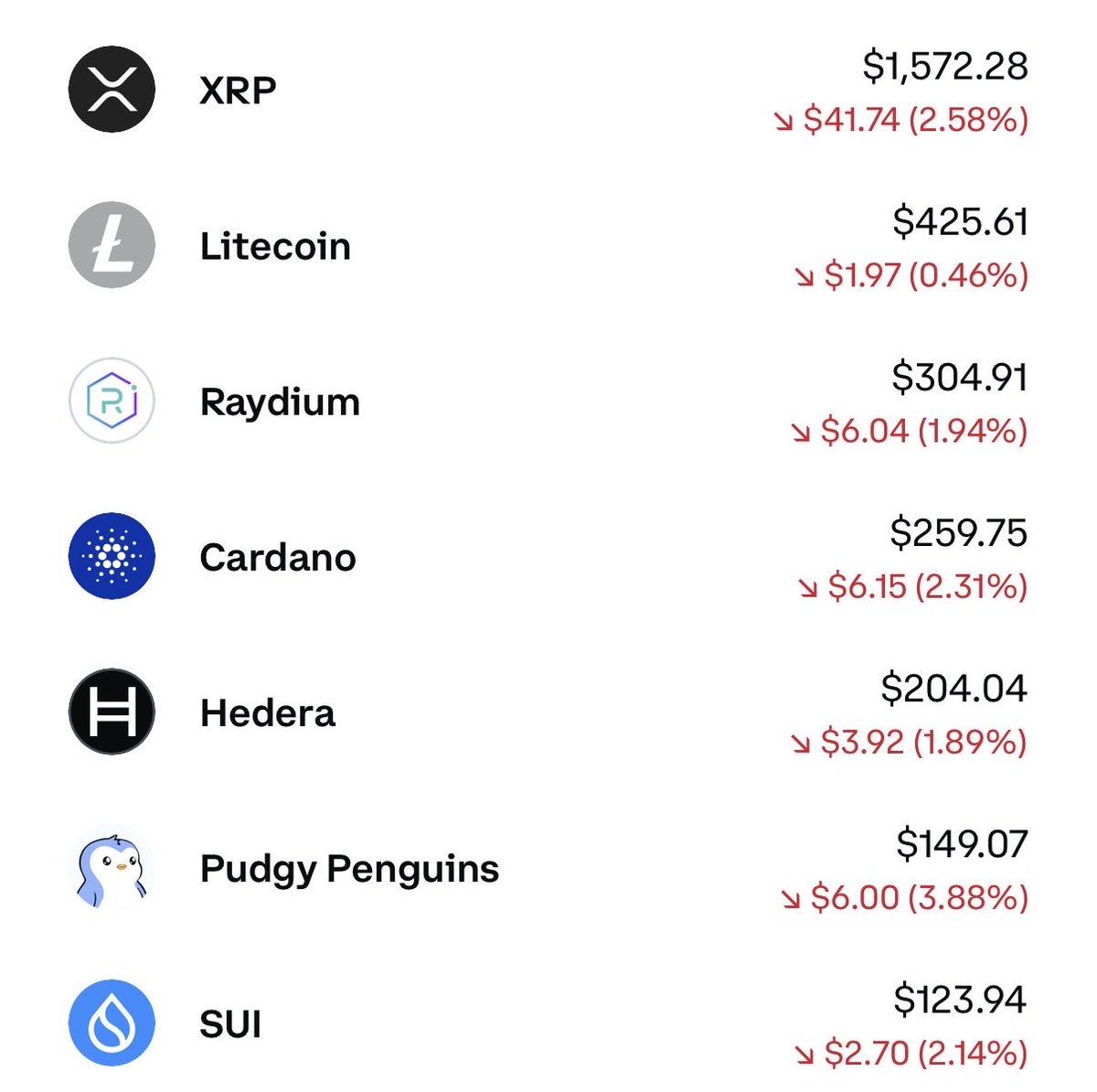View SUI balance of $123.94

(x=960, y=999)
